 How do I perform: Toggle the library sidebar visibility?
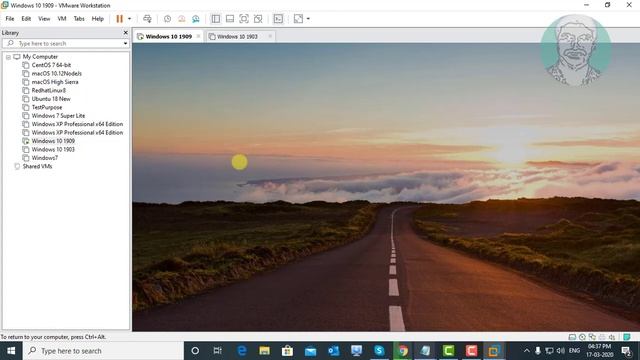click(216, 19)
